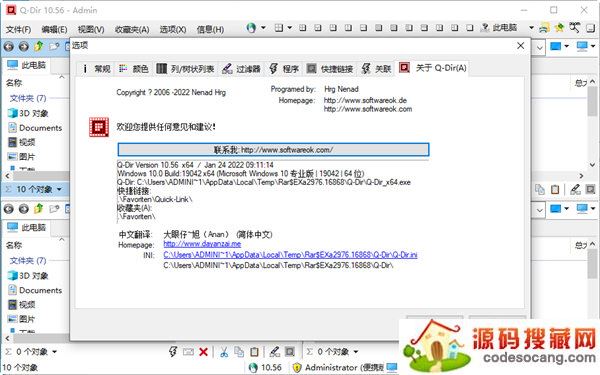600x375 pixels.
Task: Go back using the top pane's back arrow
Action: 9,47
